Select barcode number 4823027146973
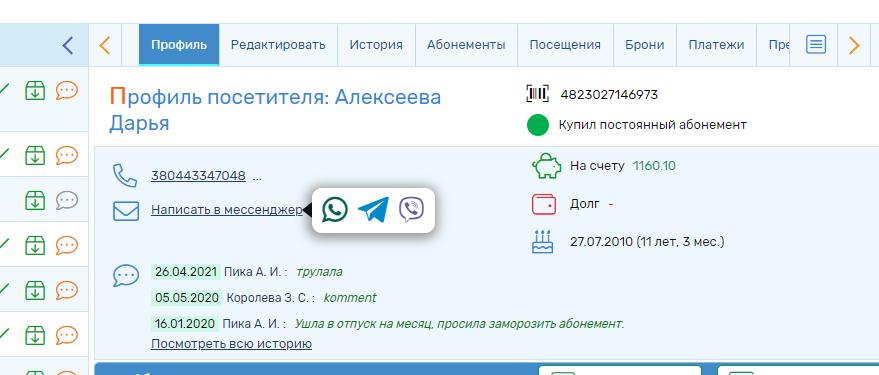The image size is (879, 375). pyautogui.click(x=609, y=95)
